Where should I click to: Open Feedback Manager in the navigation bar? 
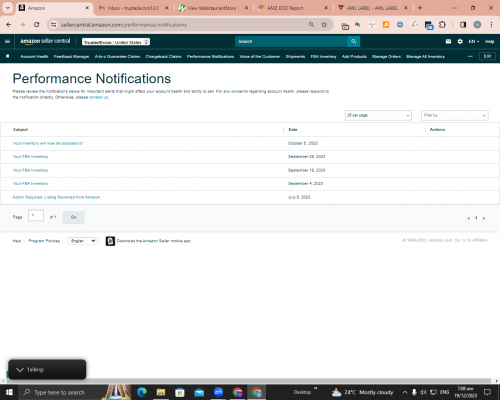tap(71, 56)
